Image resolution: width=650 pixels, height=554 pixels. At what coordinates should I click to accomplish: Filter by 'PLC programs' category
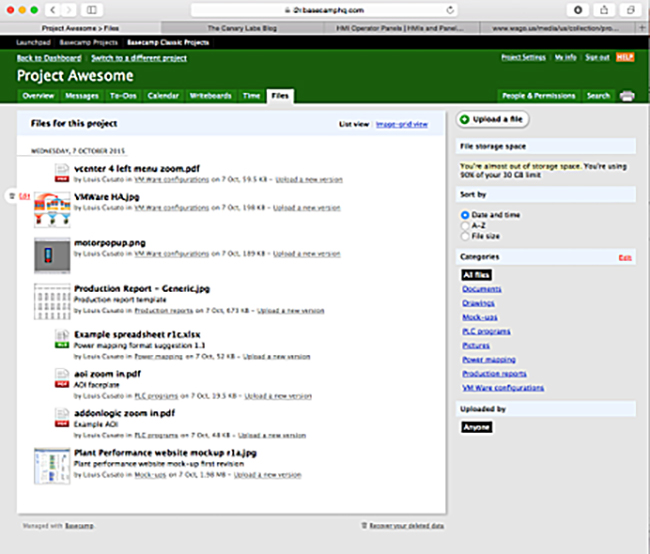pos(485,331)
